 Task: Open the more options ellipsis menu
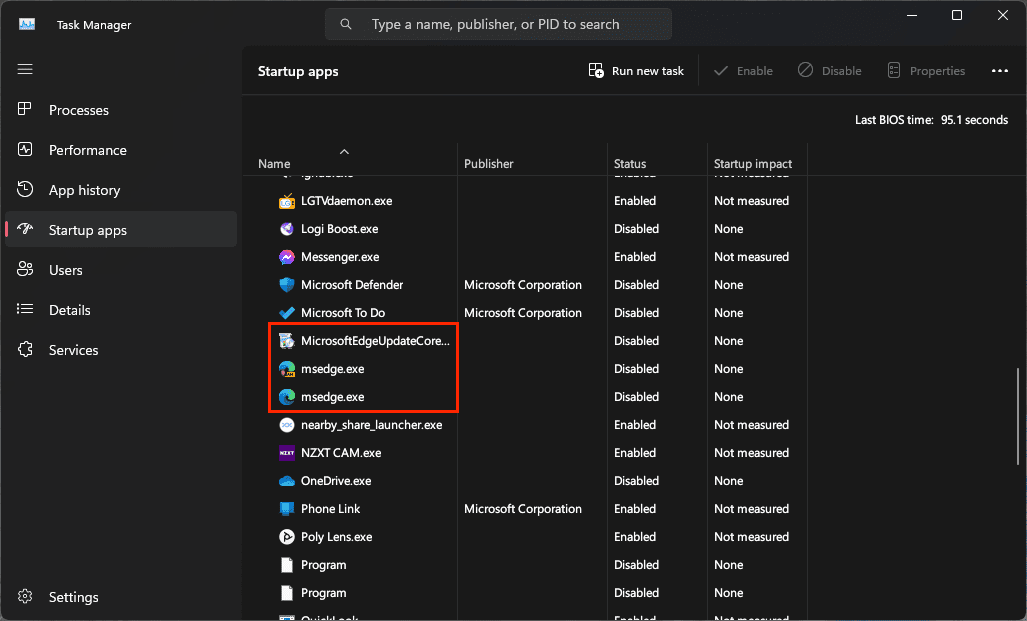pyautogui.click(x=999, y=71)
